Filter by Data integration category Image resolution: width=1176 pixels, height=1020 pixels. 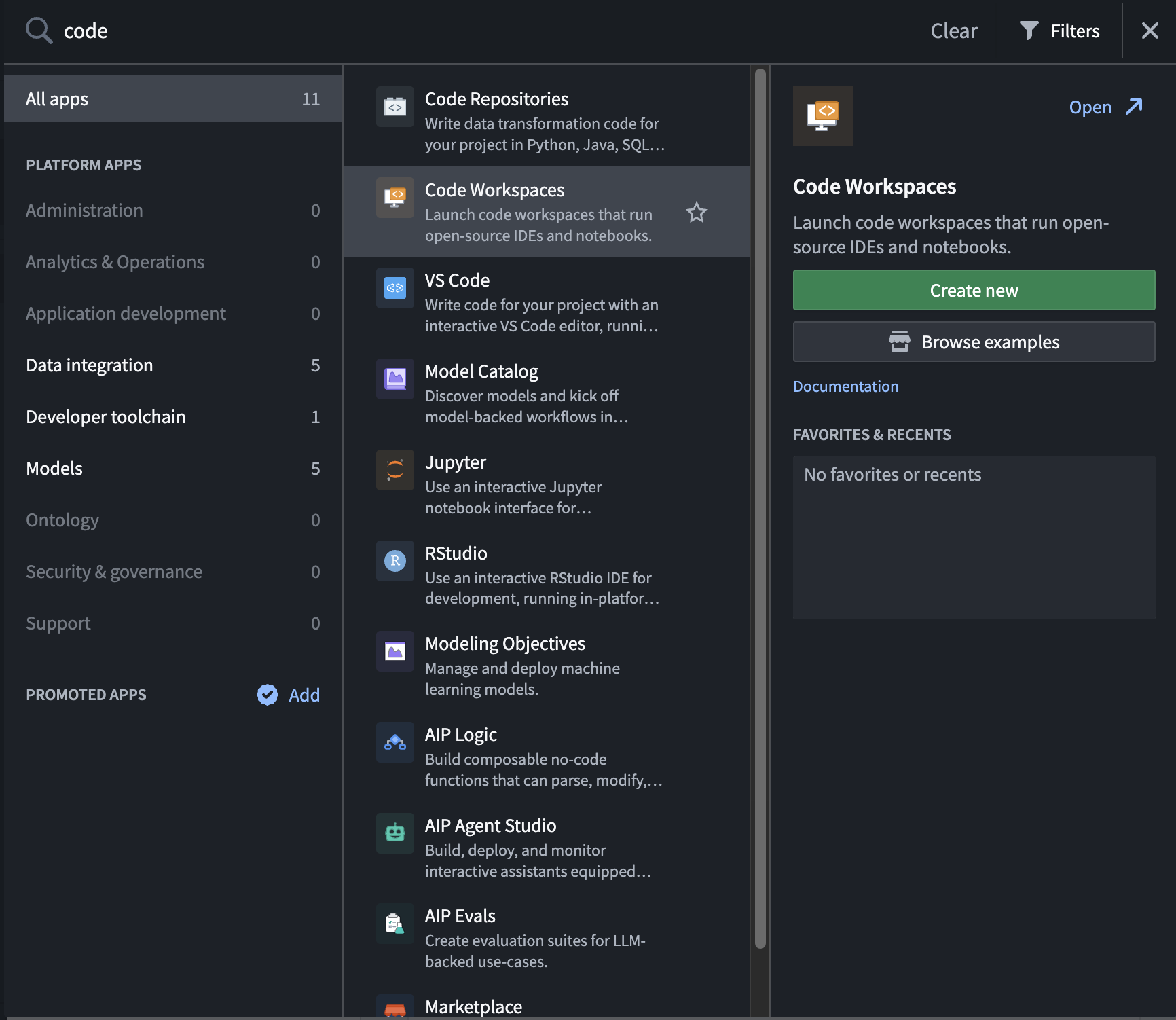(x=173, y=365)
